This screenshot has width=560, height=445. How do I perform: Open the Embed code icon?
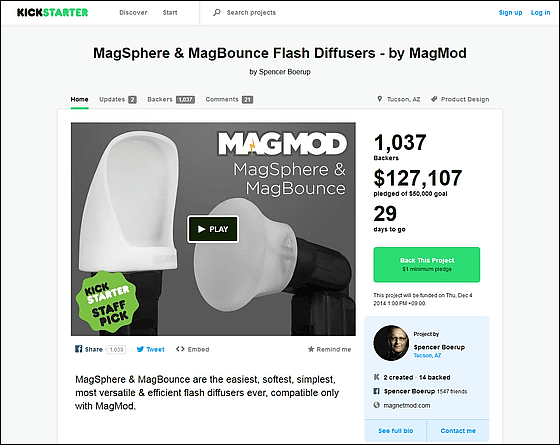coord(180,349)
